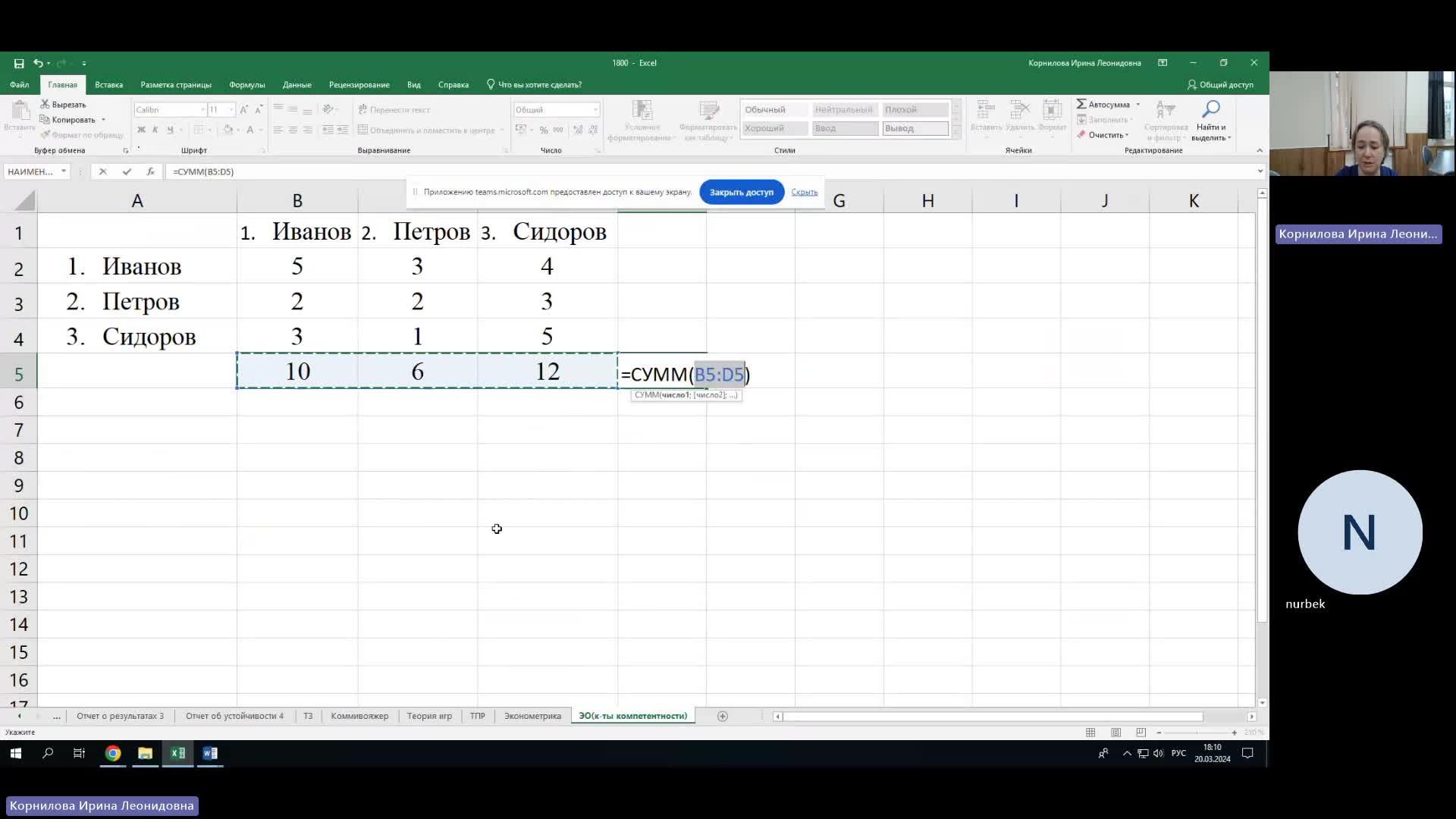Select cell B5 containing 10
The image size is (1456, 819).
click(x=297, y=371)
